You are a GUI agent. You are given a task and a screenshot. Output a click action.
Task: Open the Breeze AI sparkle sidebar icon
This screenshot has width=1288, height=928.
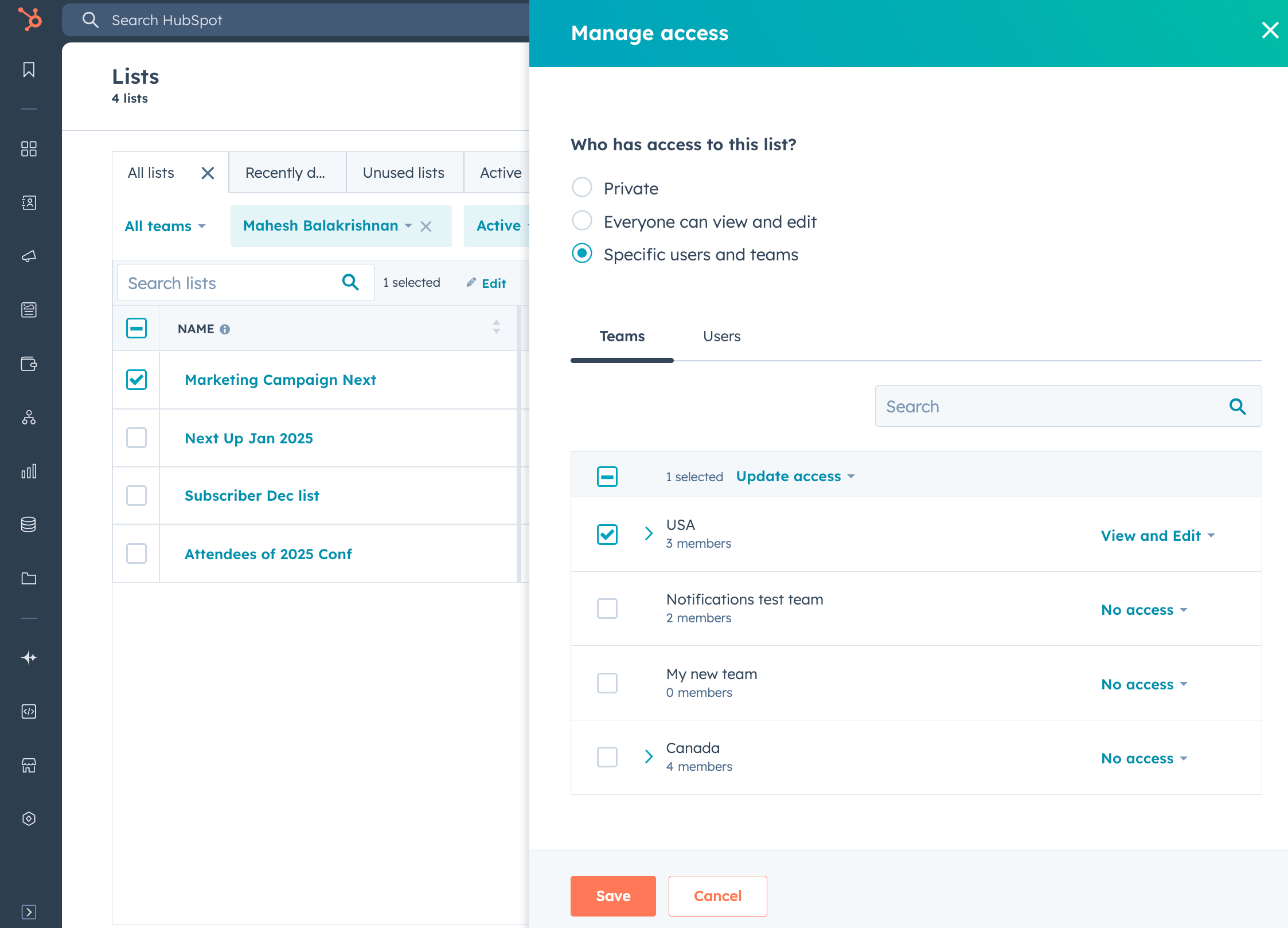pyautogui.click(x=29, y=658)
